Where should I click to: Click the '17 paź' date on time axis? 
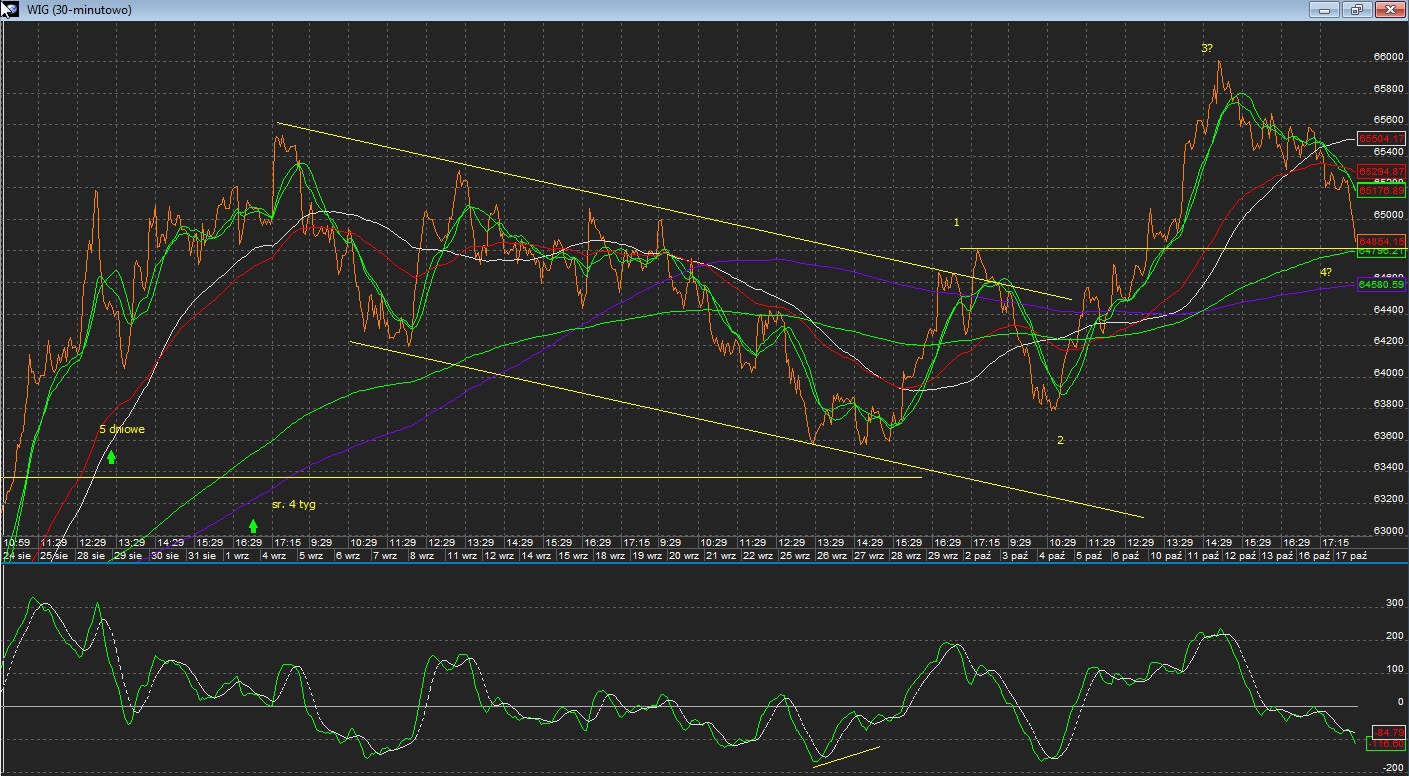(x=1350, y=555)
